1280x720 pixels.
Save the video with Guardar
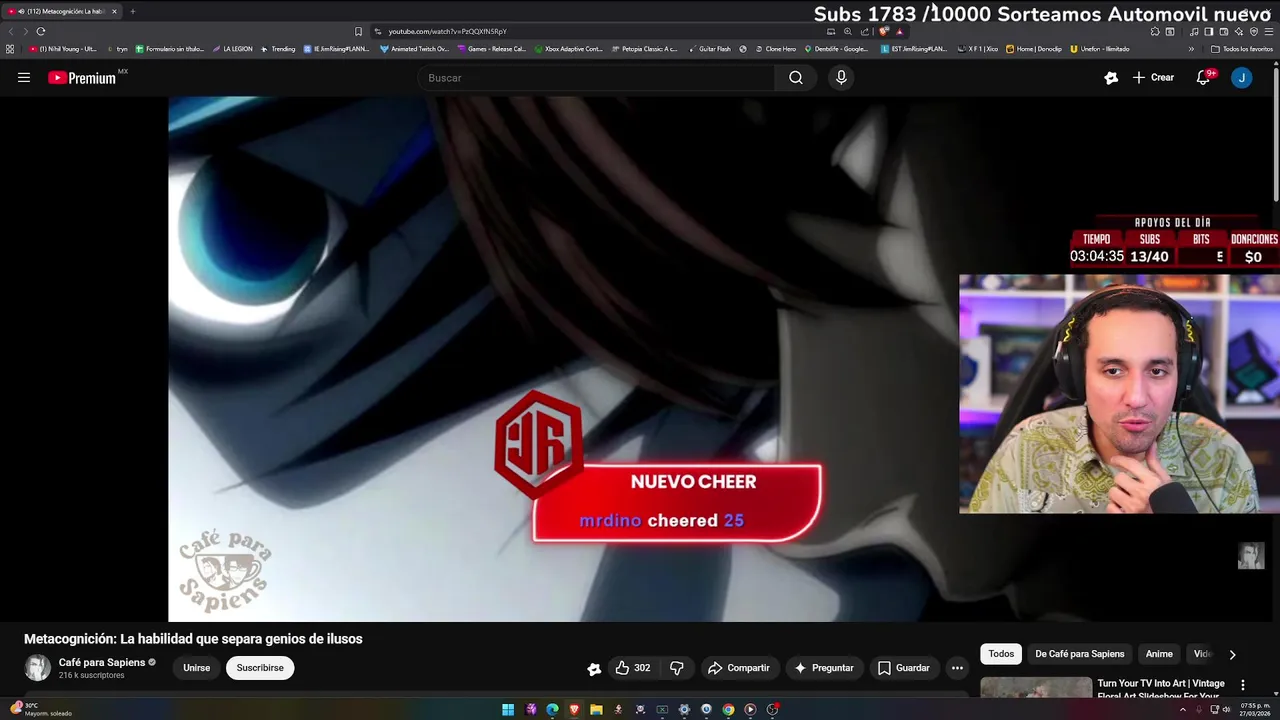tap(904, 668)
